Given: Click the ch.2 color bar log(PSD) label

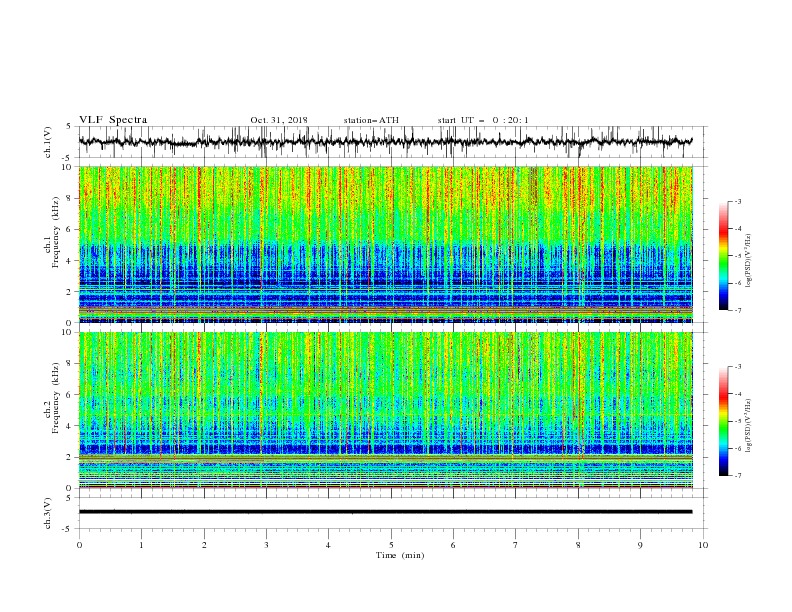Looking at the screenshot, I should point(749,426).
